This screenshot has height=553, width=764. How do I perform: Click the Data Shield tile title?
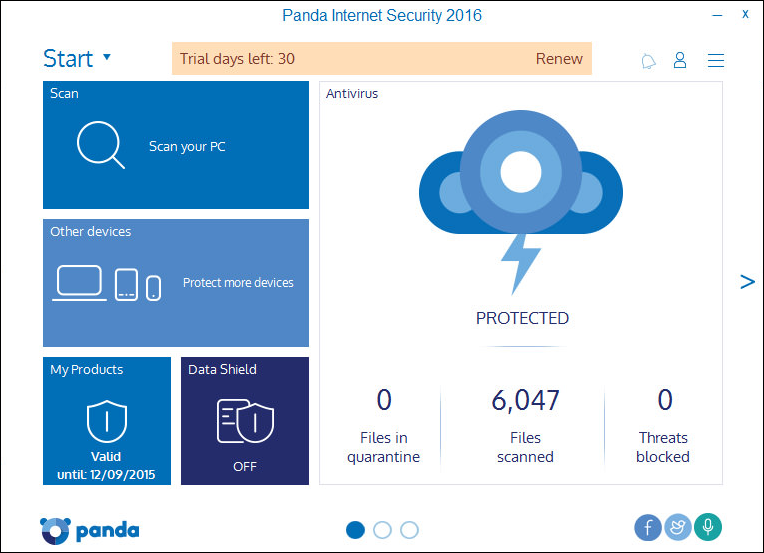click(x=222, y=369)
